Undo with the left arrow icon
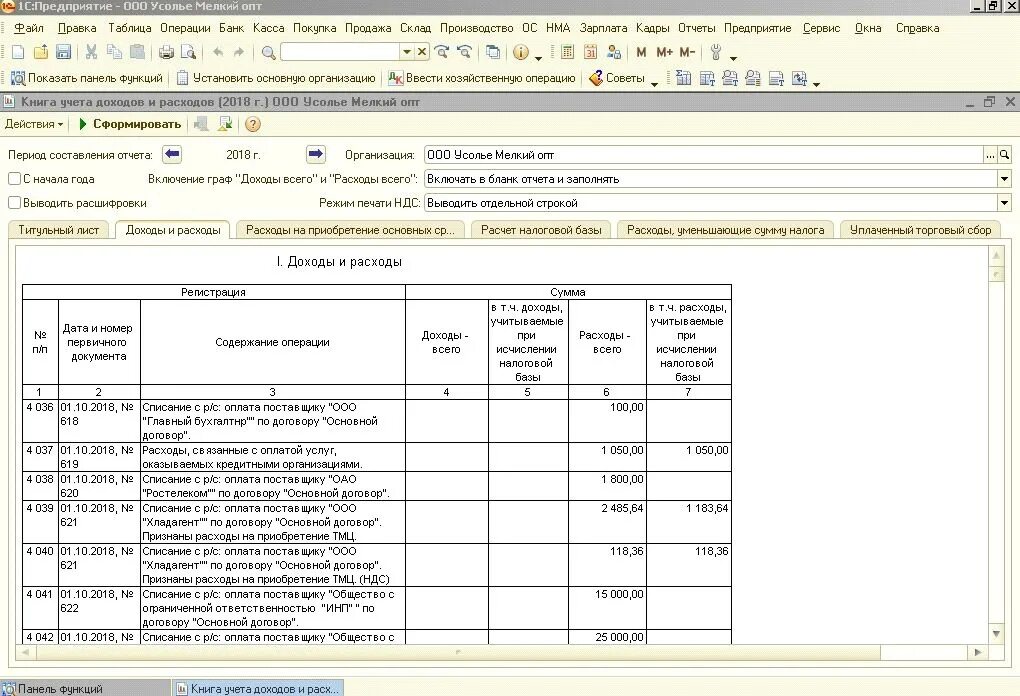The height and width of the screenshot is (696, 1020). click(218, 52)
